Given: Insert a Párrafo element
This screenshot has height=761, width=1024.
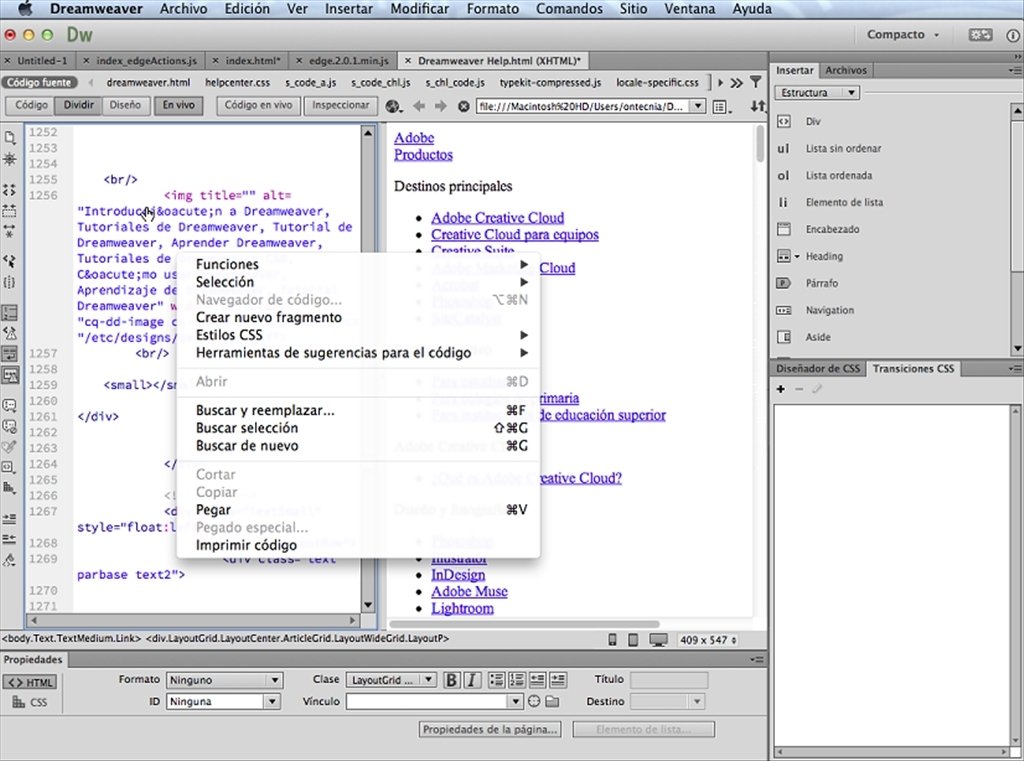Looking at the screenshot, I should 821,283.
